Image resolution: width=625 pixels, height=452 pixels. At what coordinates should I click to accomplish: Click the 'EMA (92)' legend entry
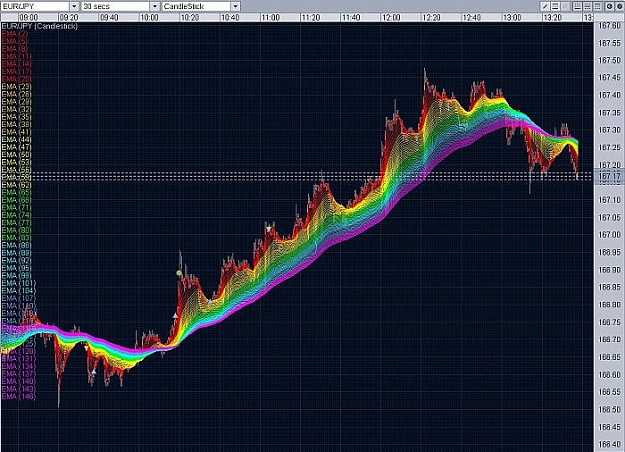click(16, 261)
